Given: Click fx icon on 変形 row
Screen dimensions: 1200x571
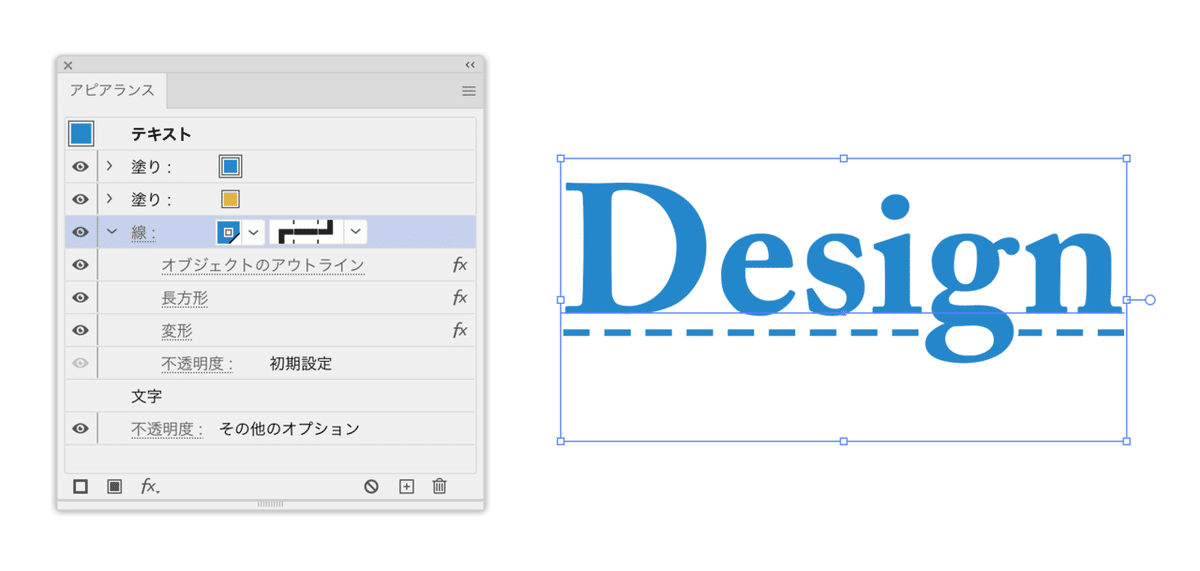Looking at the screenshot, I should click(460, 330).
